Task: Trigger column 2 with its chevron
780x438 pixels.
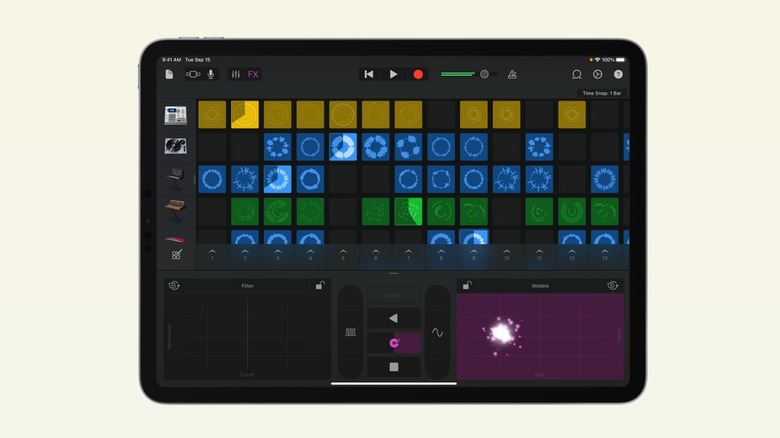Action: click(245, 254)
